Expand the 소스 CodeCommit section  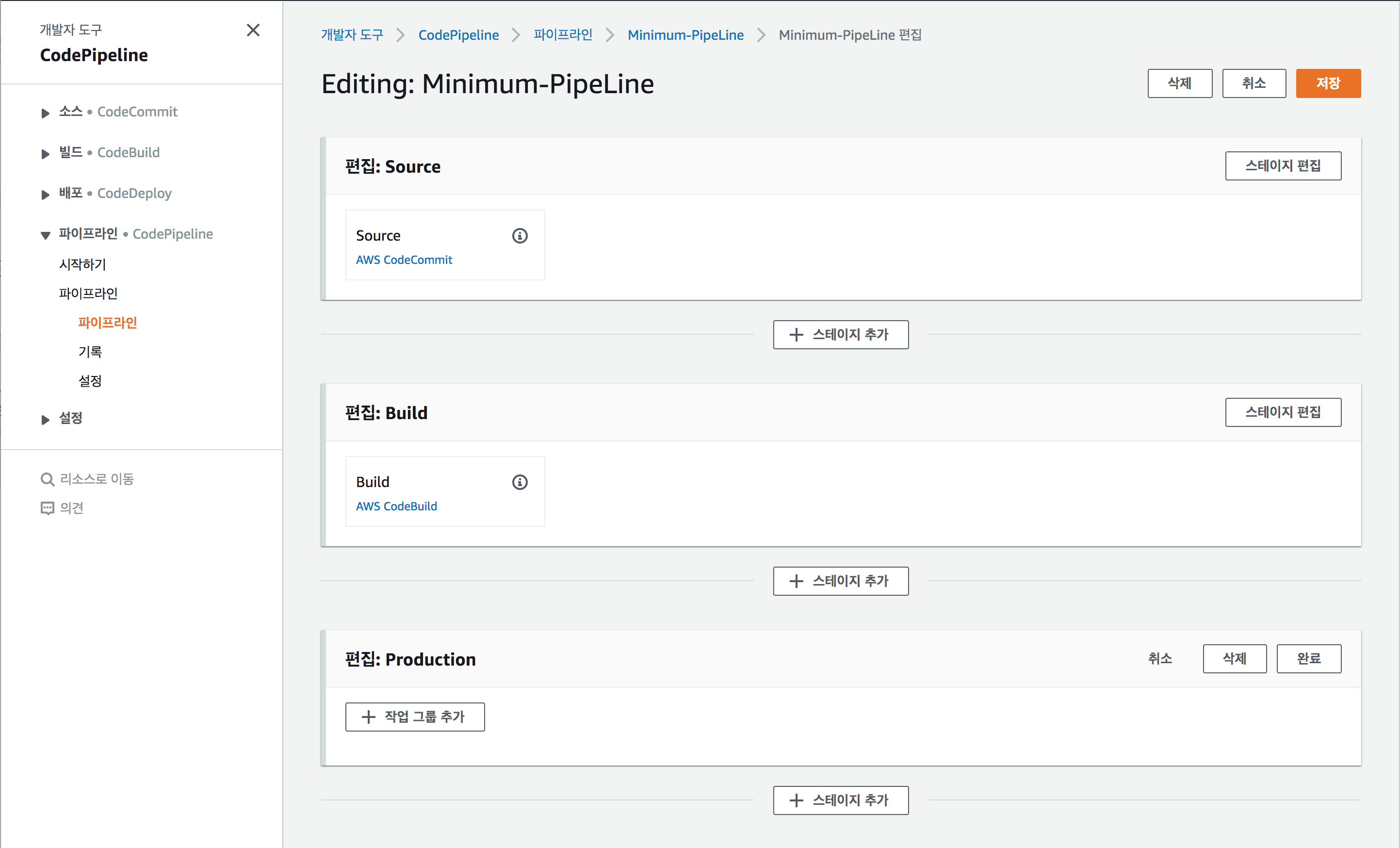click(x=46, y=113)
